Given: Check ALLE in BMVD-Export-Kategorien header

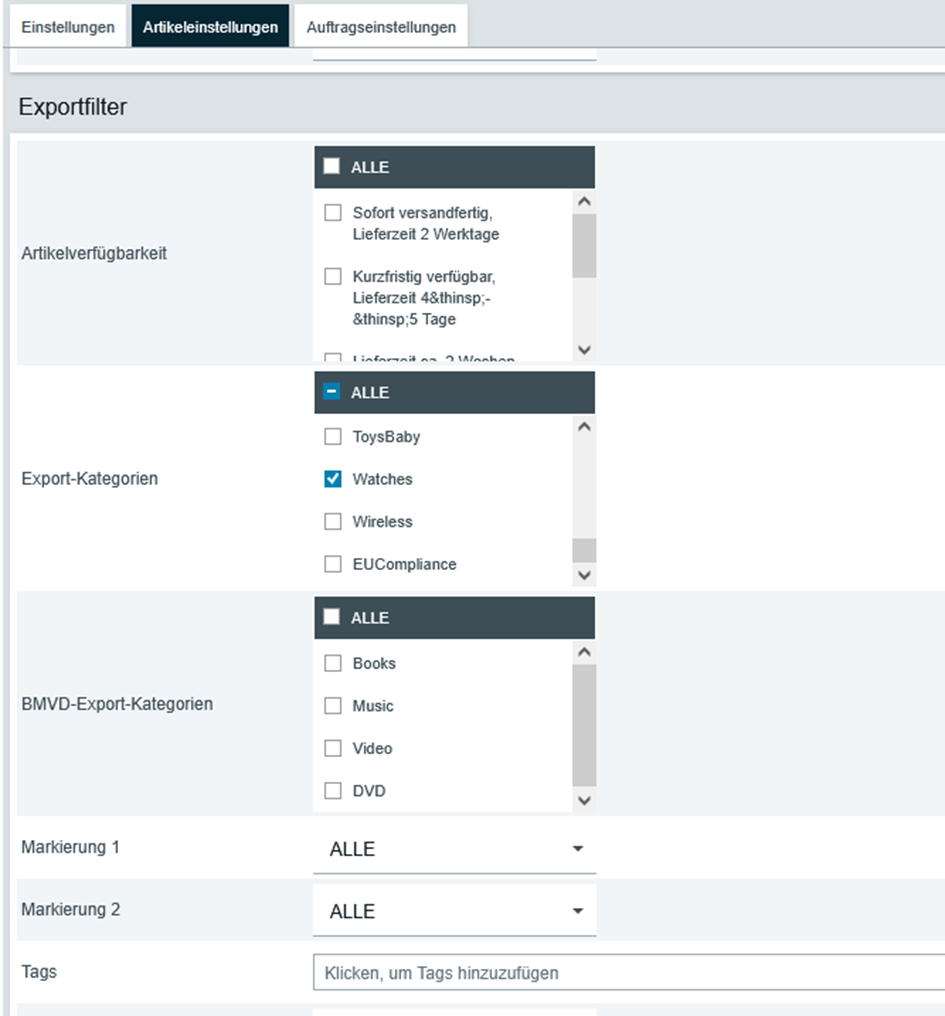Looking at the screenshot, I should click(x=332, y=618).
